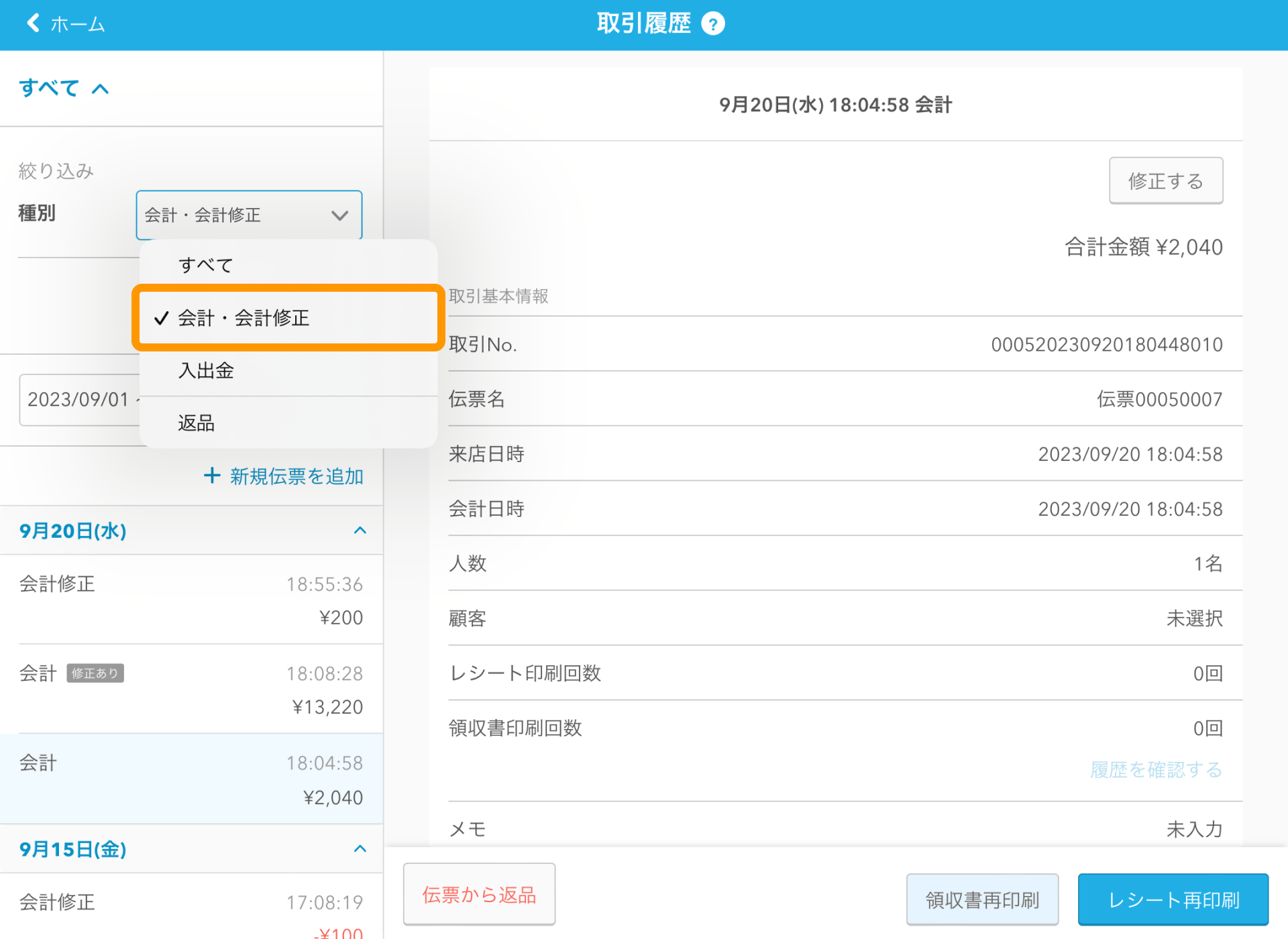Click レシート再印刷 button
Image resolution: width=1288 pixels, height=939 pixels.
pos(1173,899)
